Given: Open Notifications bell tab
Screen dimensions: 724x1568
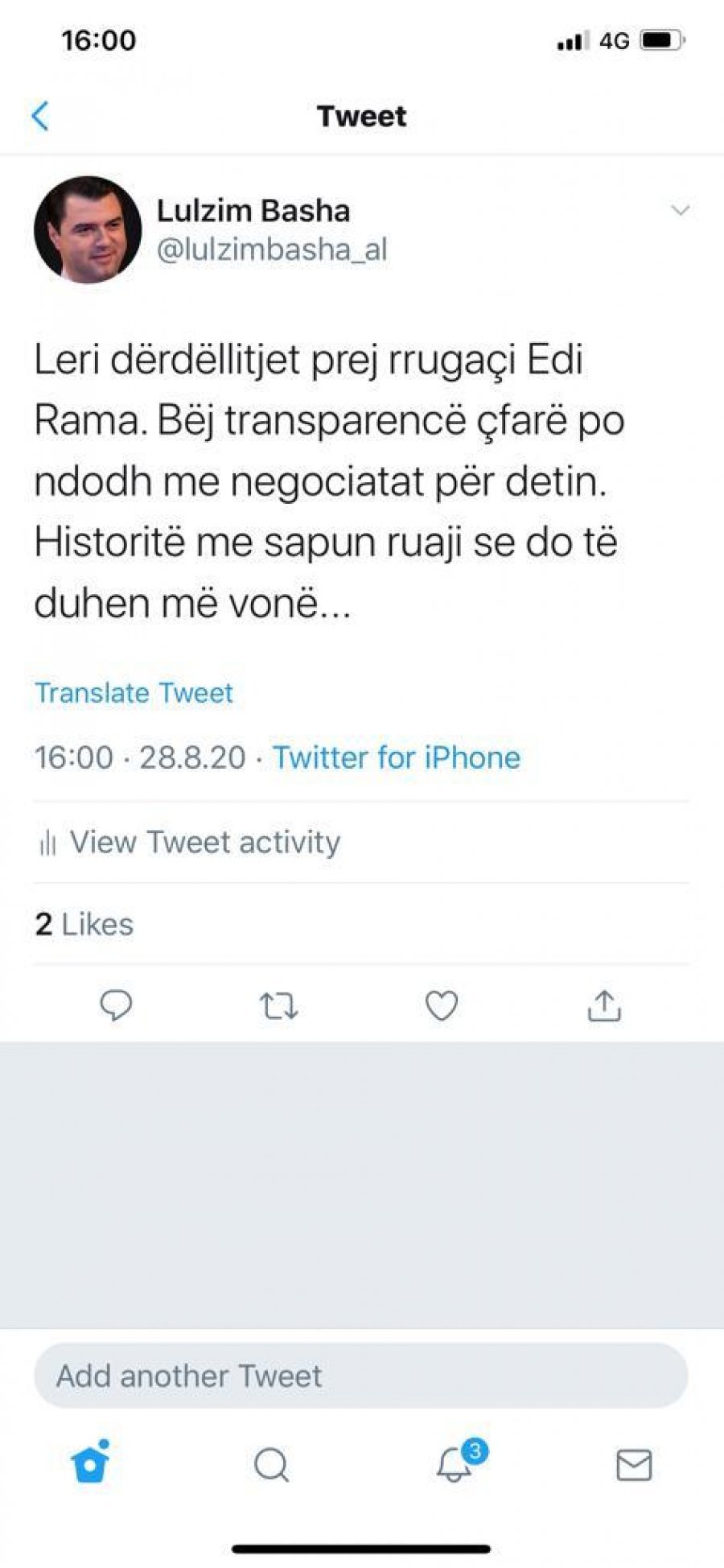Looking at the screenshot, I should coord(455,1464).
